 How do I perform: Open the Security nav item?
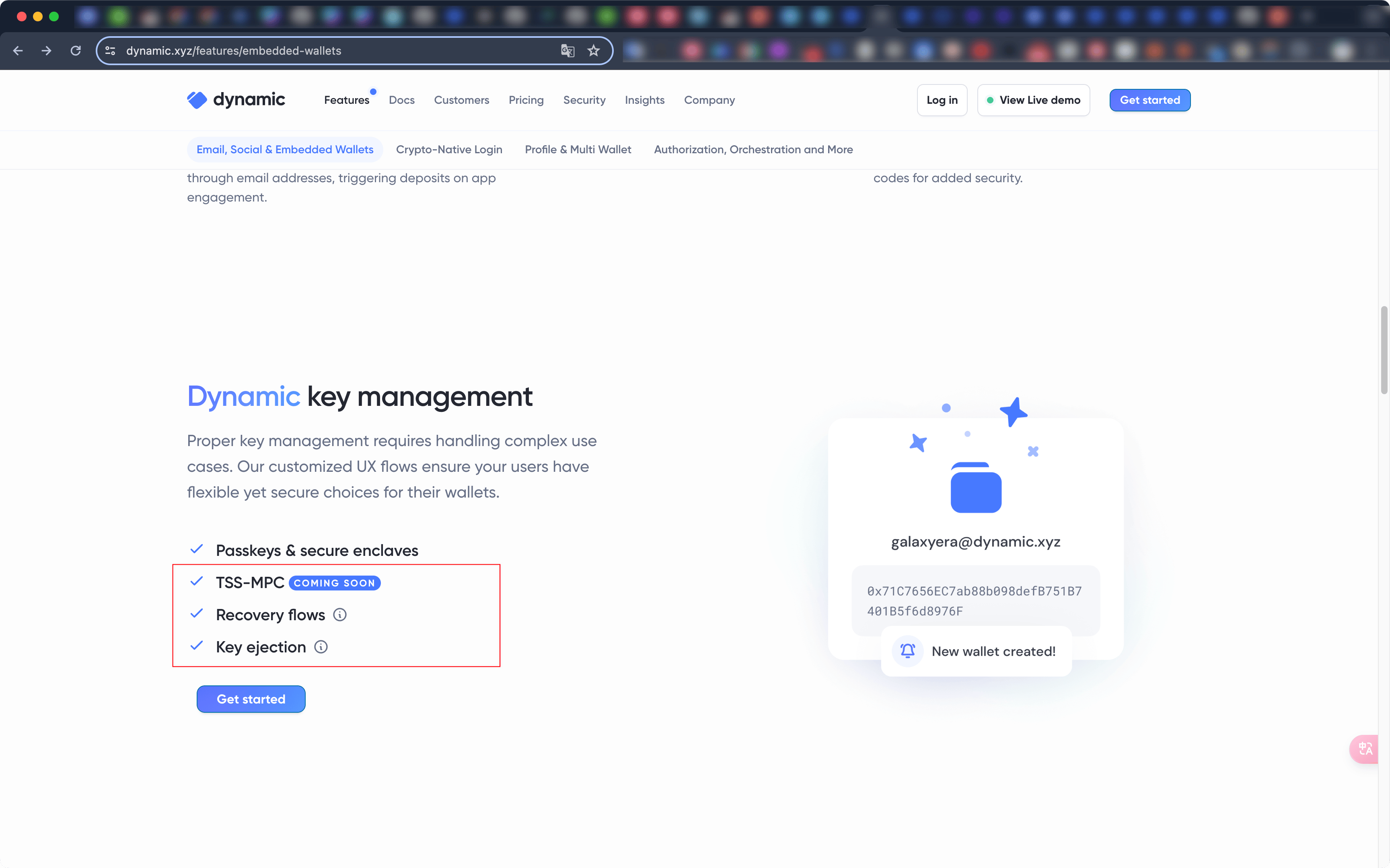(584, 100)
